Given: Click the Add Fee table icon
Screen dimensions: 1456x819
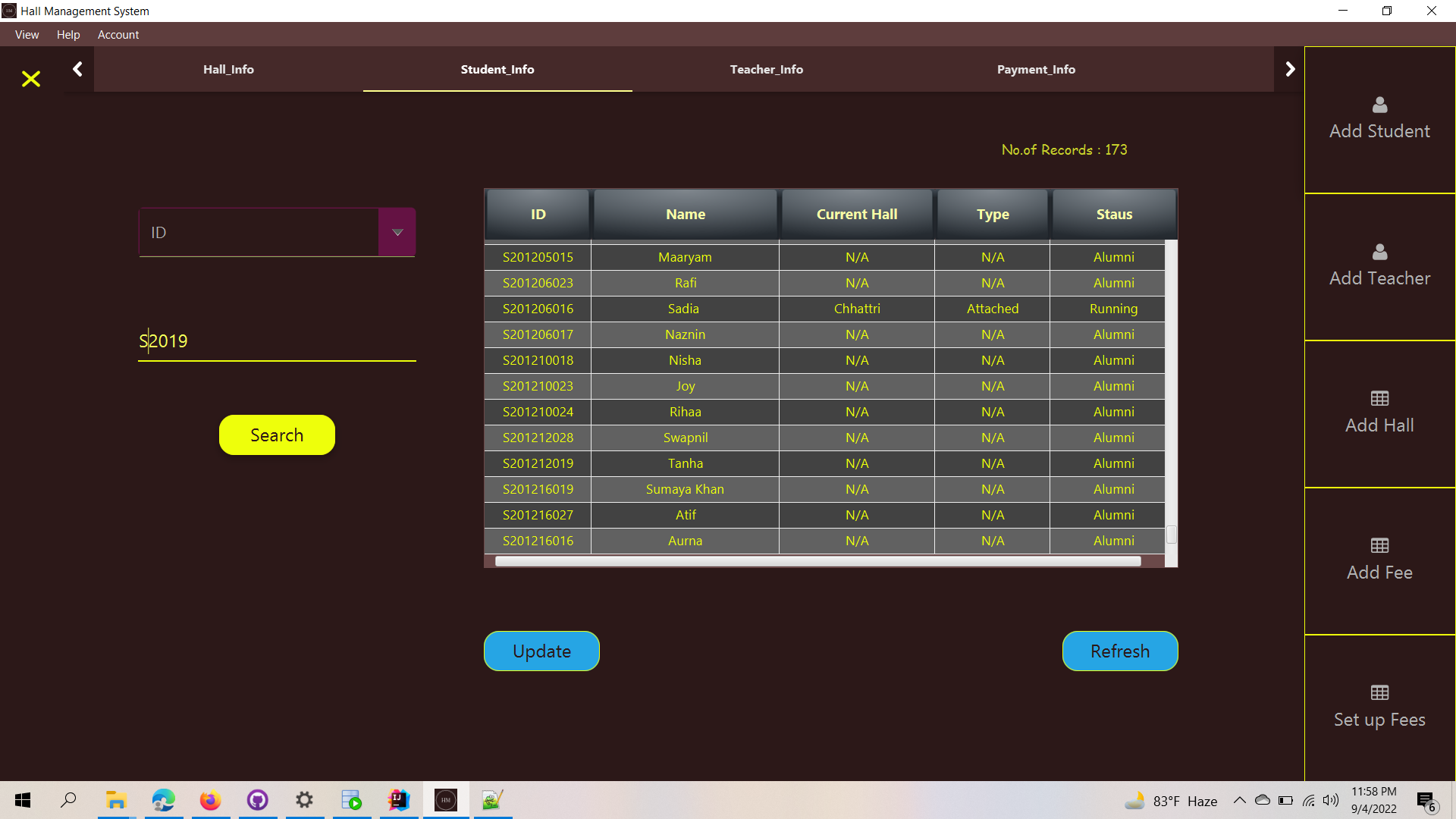Looking at the screenshot, I should click(1379, 546).
